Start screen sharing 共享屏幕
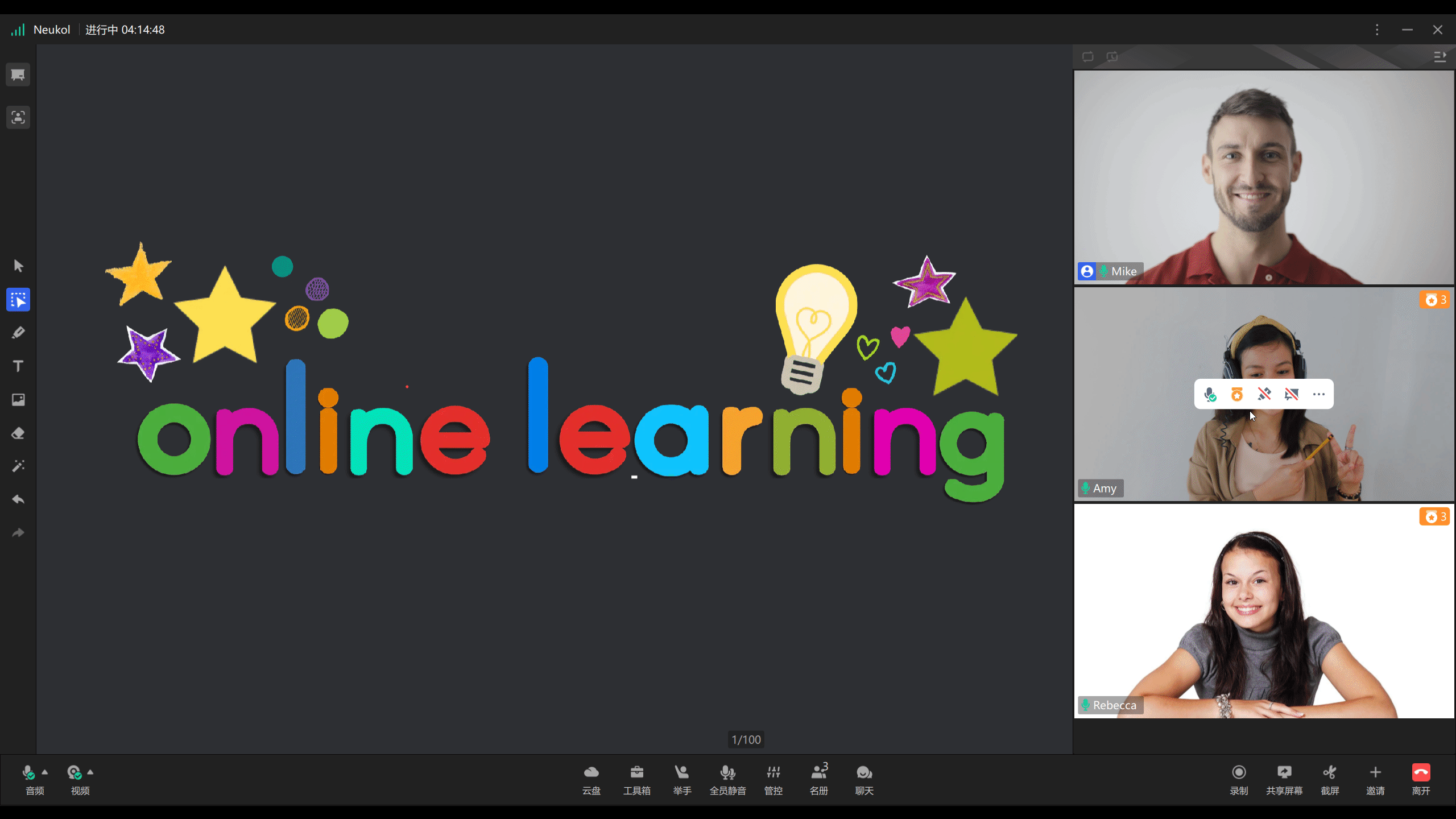Image resolution: width=1456 pixels, height=819 pixels. tap(1284, 780)
